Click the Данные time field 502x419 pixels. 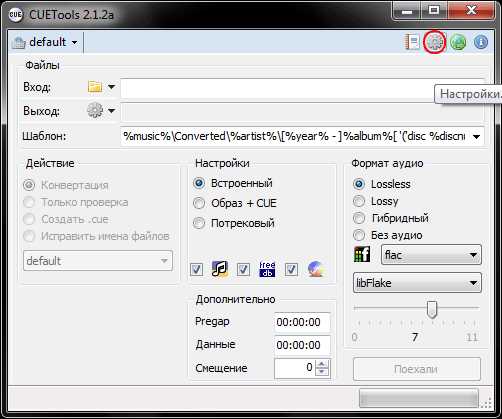point(302,345)
